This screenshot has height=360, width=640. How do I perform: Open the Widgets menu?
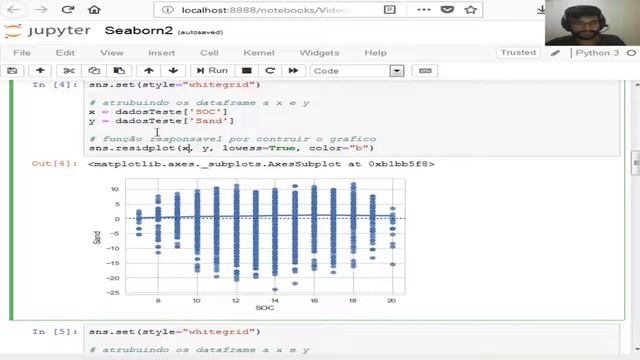tap(319, 53)
